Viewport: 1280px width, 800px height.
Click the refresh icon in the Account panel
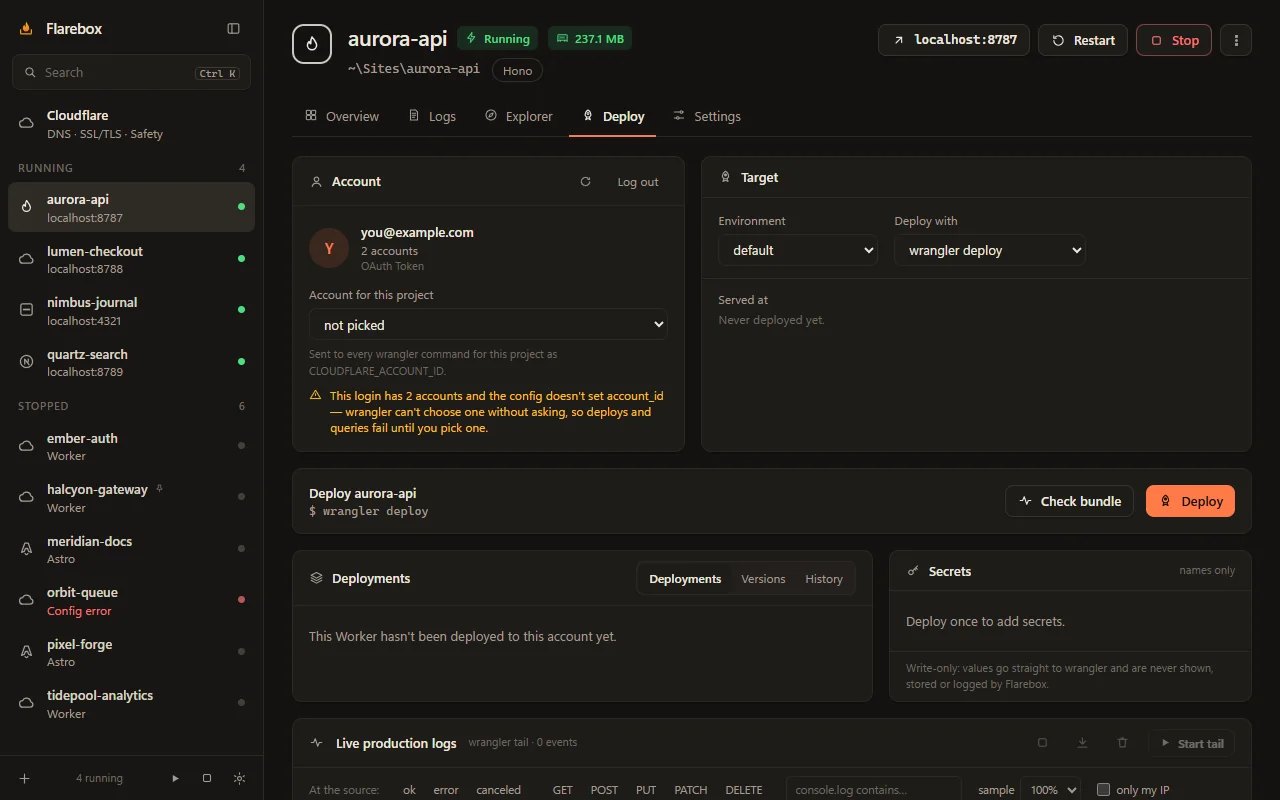585,182
